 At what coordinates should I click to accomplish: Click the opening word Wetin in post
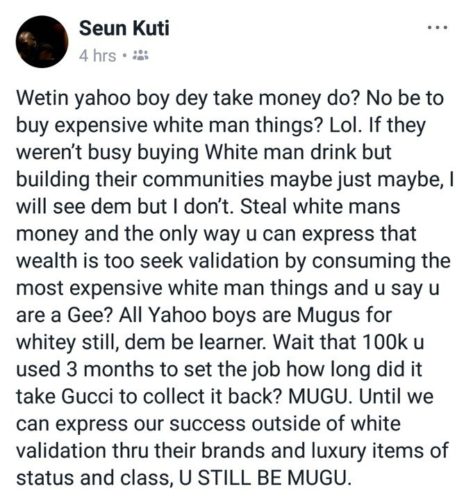pyautogui.click(x=43, y=98)
